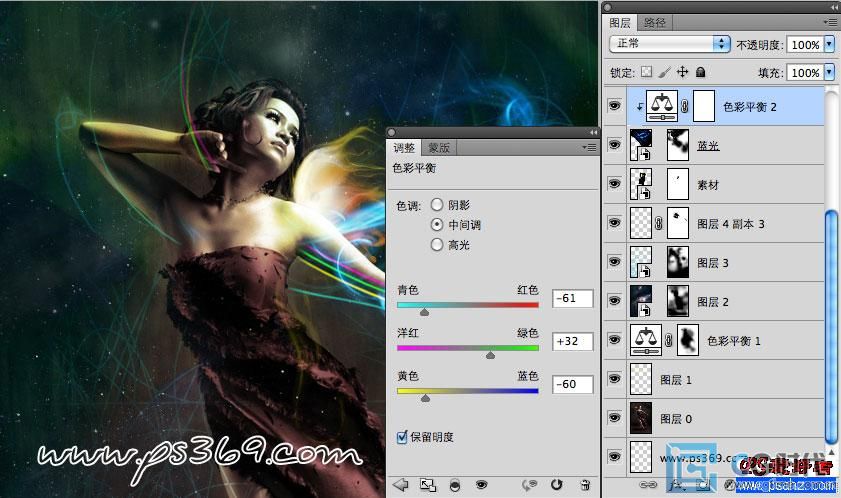The height and width of the screenshot is (498, 841).
Task: Lock transparent pixels icon
Action: pyautogui.click(x=647, y=72)
